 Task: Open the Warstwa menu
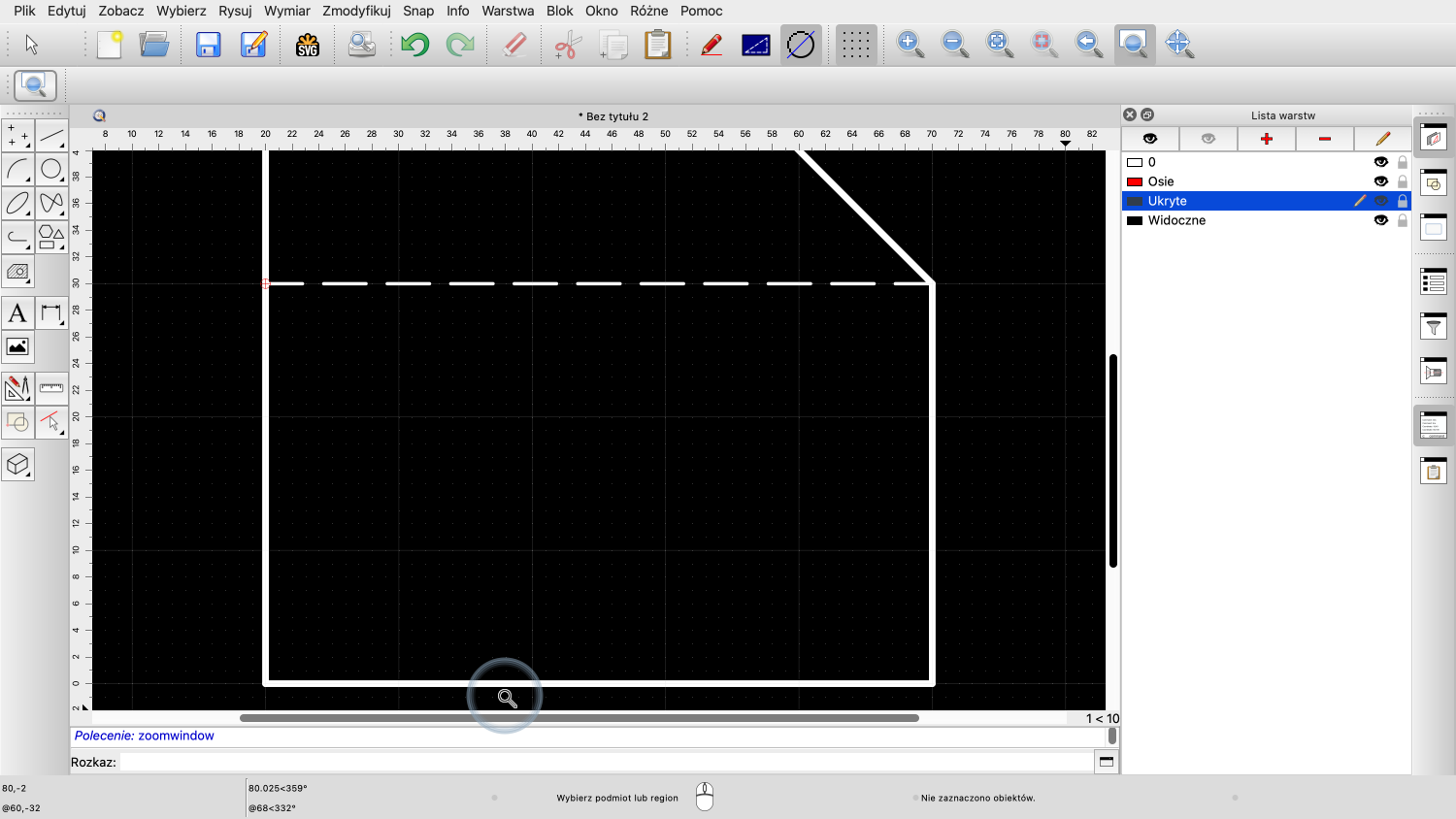(508, 11)
